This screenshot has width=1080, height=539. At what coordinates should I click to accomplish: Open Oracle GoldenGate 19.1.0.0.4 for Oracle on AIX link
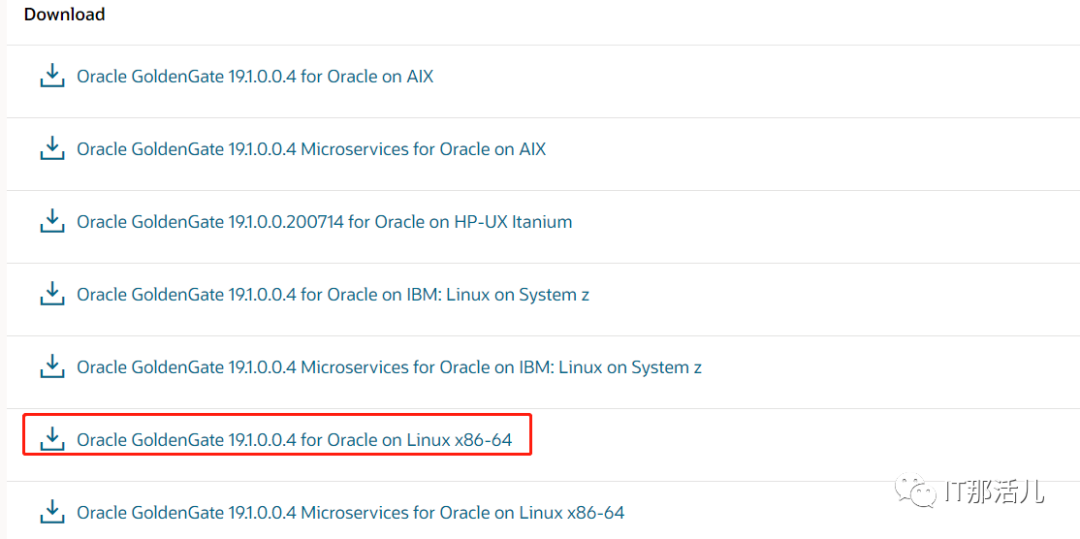pyautogui.click(x=255, y=76)
